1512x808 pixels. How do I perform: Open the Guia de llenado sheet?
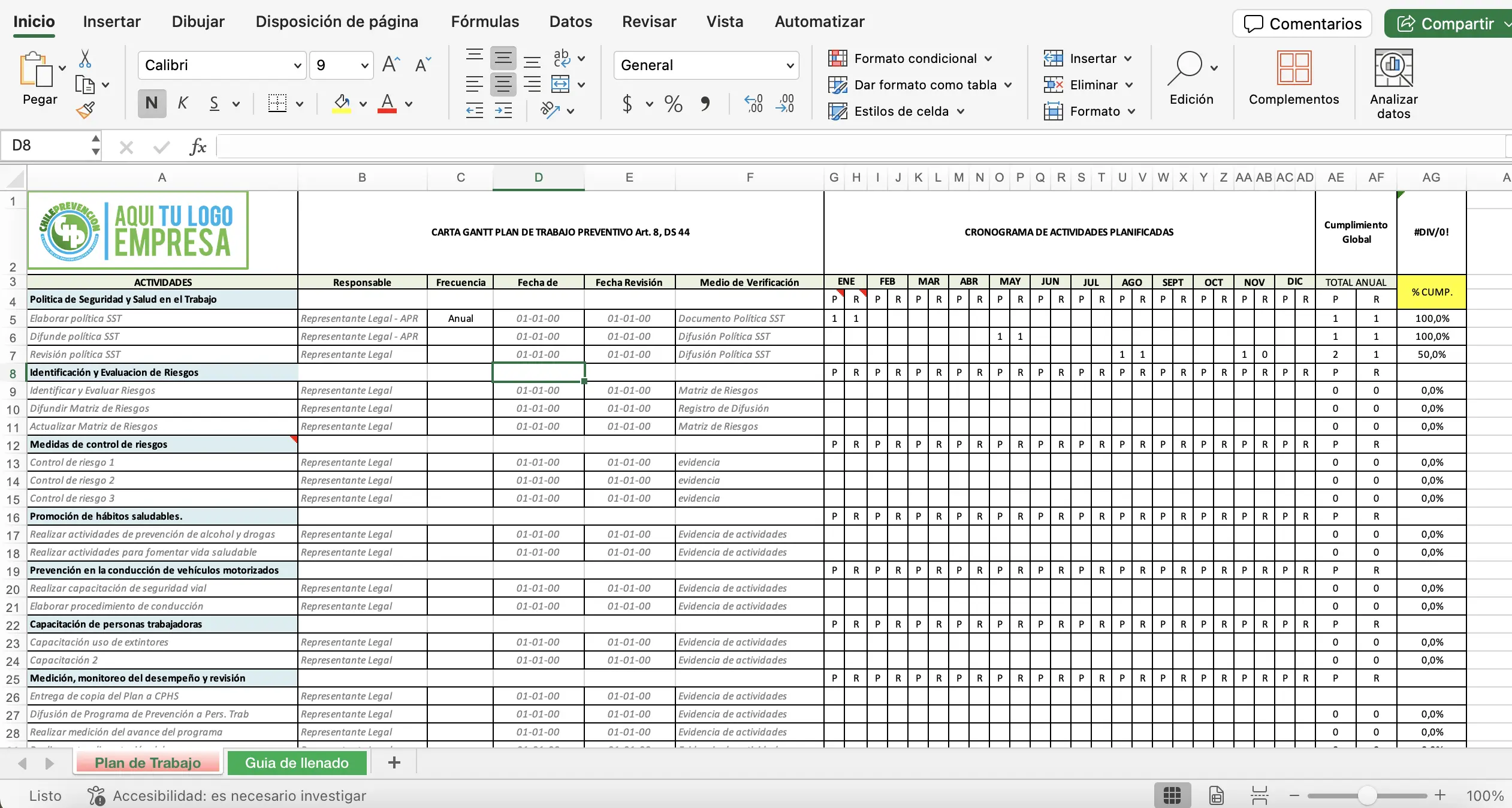pyautogui.click(x=297, y=762)
